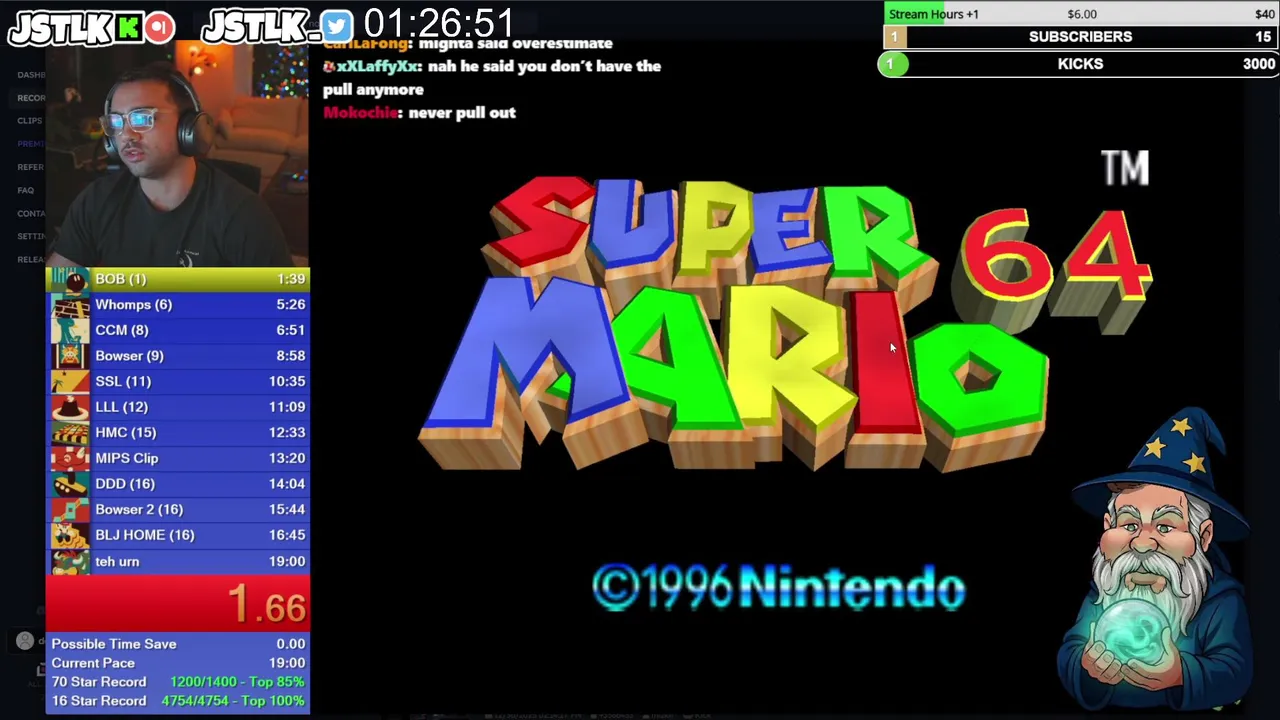Screen dimensions: 1280x720
Task: Click the Kicks goal bar
Action: 1078,64
